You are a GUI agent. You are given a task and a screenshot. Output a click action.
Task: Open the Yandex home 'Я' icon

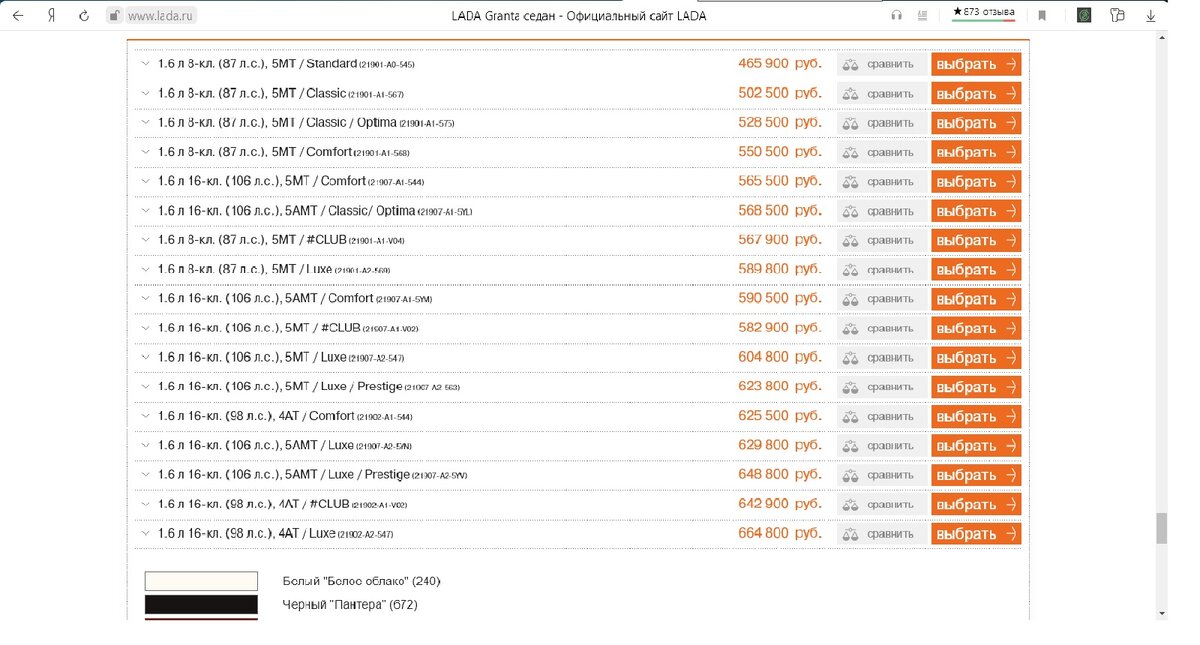pos(53,16)
